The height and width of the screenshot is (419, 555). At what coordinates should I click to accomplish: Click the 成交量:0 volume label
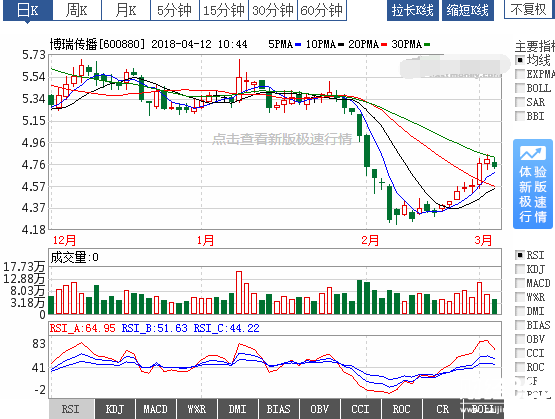(x=74, y=257)
